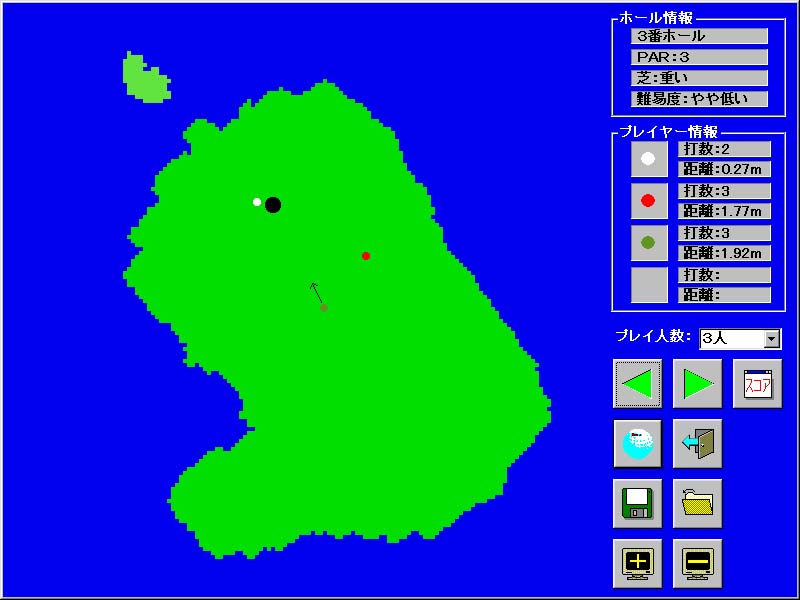The width and height of the screenshot is (800, 600).
Task: Open saved game with folder icon
Action: [x=697, y=503]
